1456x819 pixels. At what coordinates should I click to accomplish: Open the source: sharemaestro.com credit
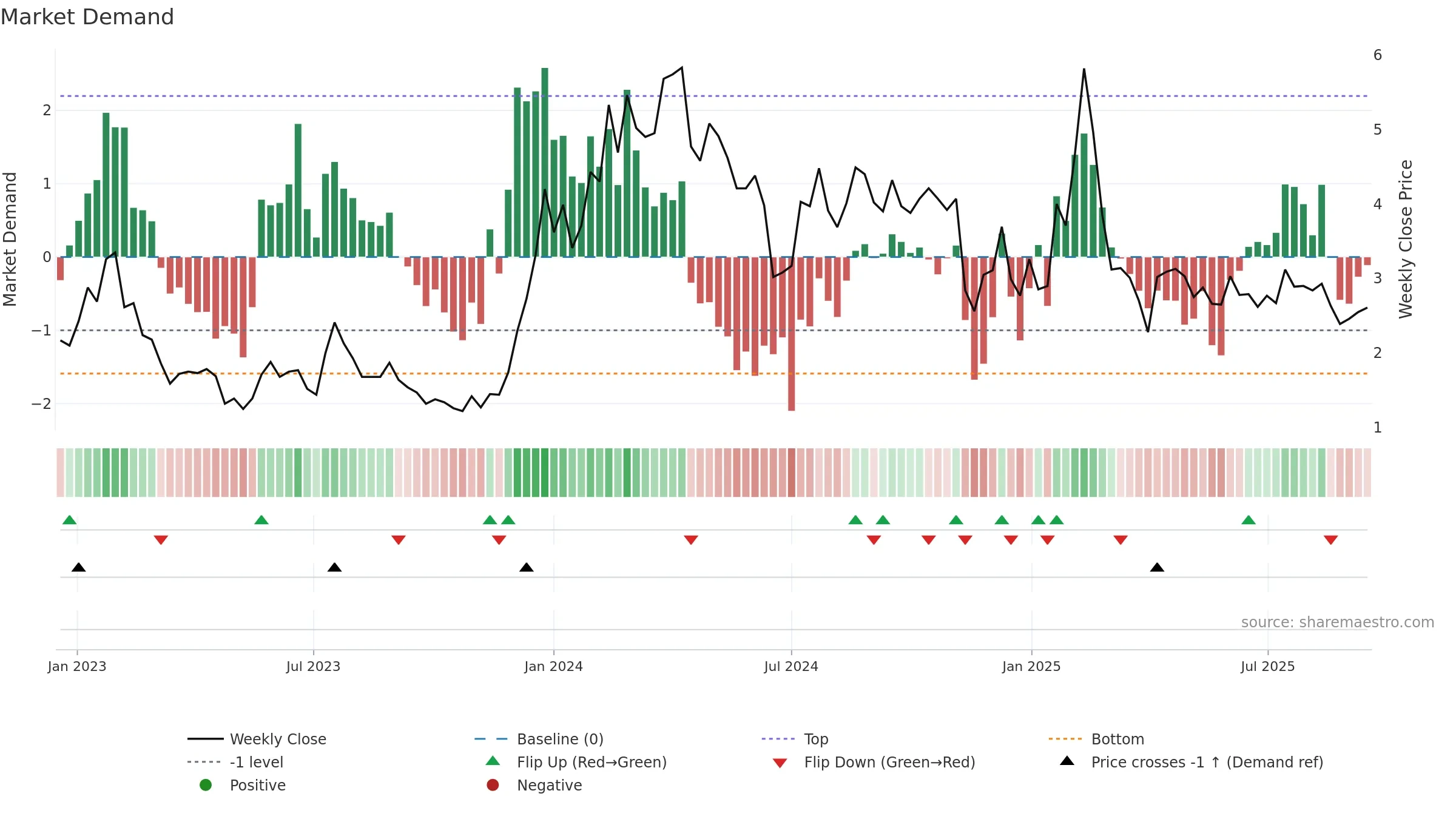click(1338, 622)
